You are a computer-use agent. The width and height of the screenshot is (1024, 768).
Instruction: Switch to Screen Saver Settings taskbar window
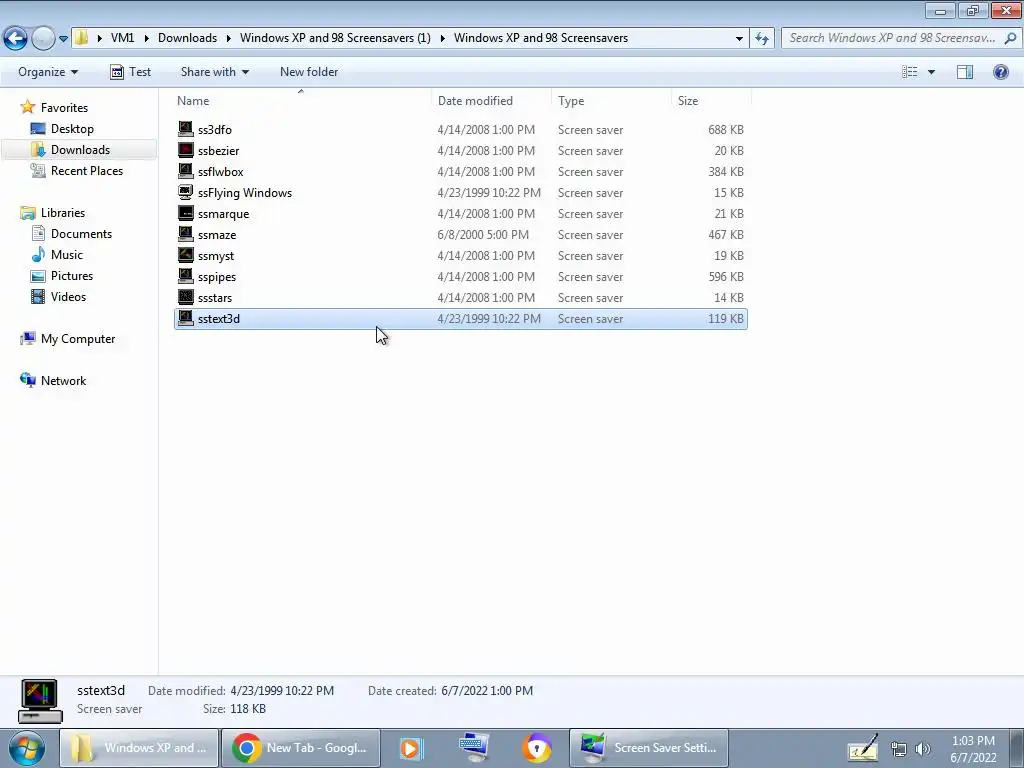[x=648, y=748]
